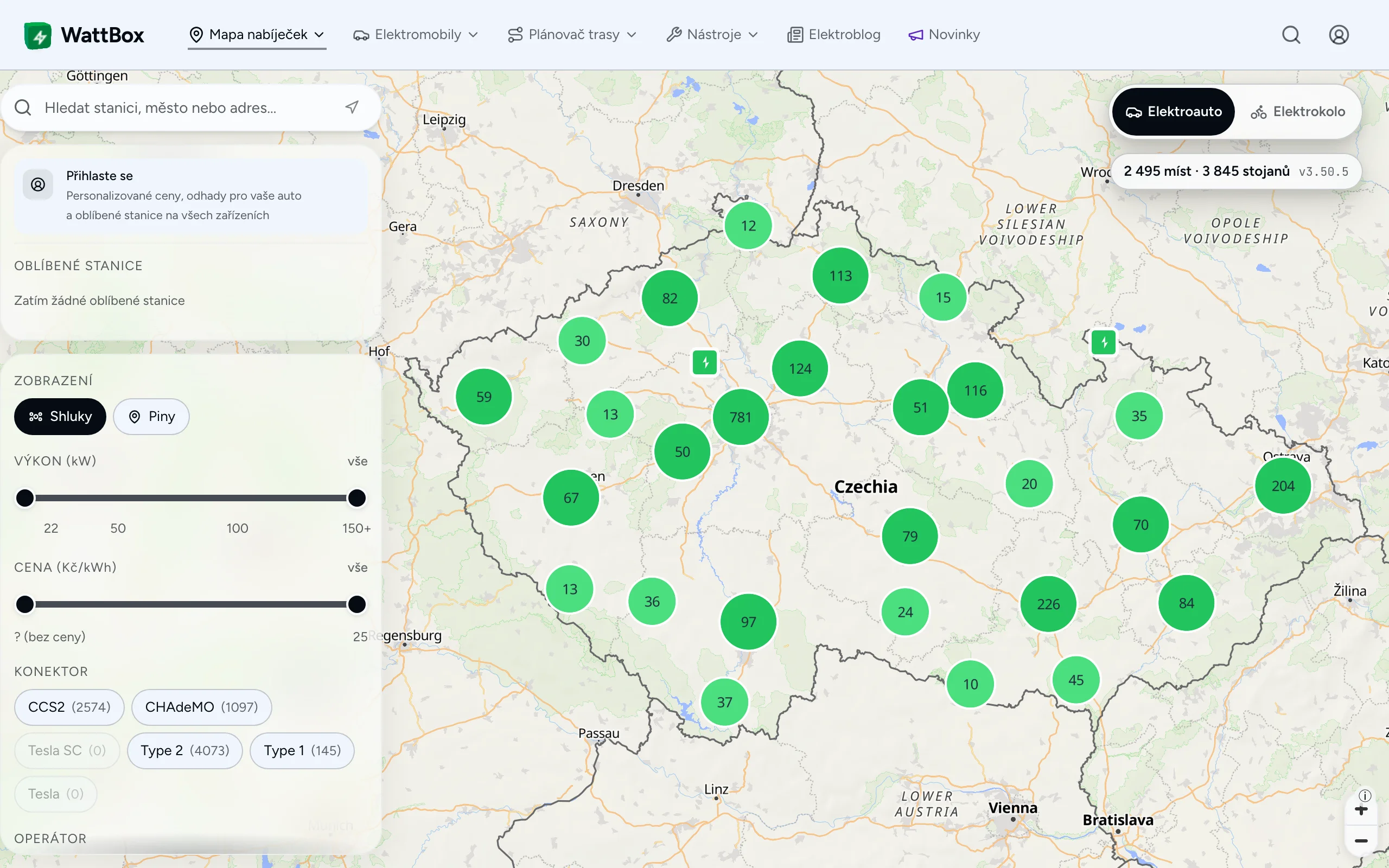
Task: Click the Czechia country label
Action: 865,487
